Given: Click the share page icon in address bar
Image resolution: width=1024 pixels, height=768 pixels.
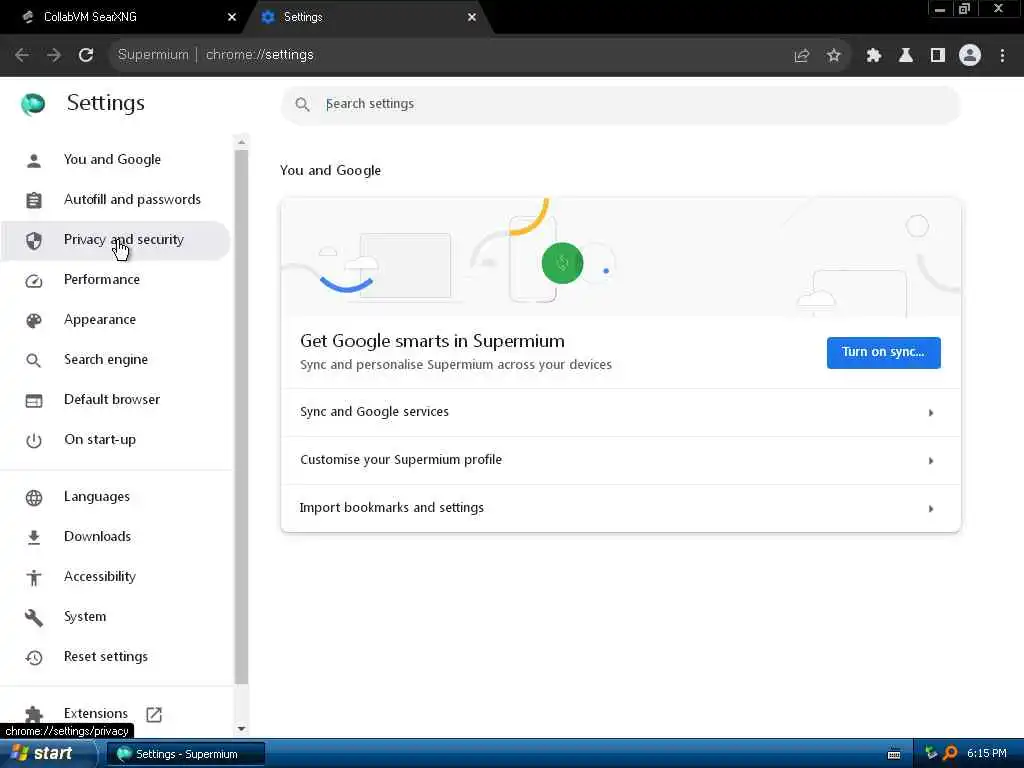Looking at the screenshot, I should (801, 56).
